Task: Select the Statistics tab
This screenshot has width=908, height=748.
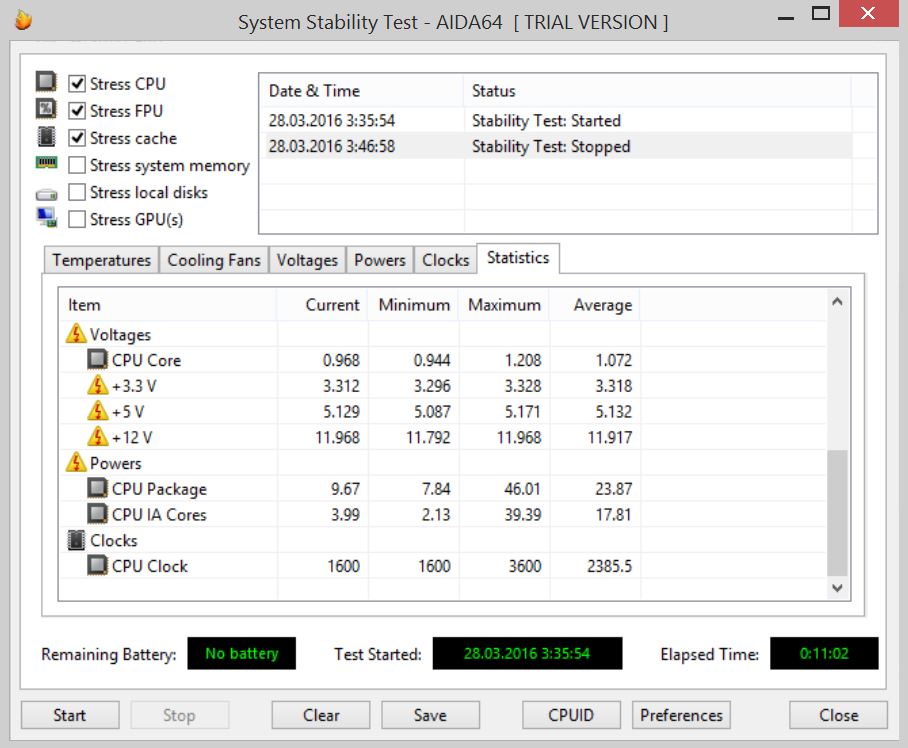Action: [518, 258]
